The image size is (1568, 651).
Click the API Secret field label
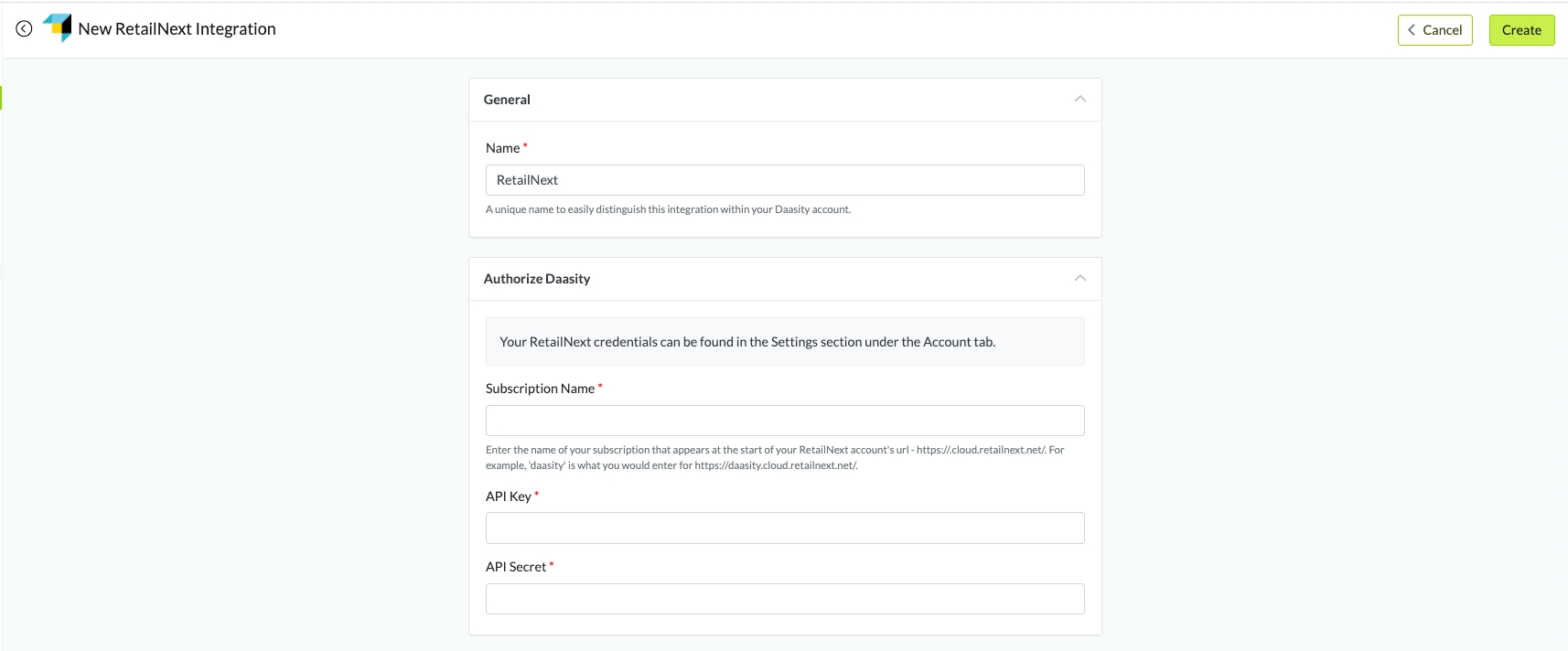point(515,567)
